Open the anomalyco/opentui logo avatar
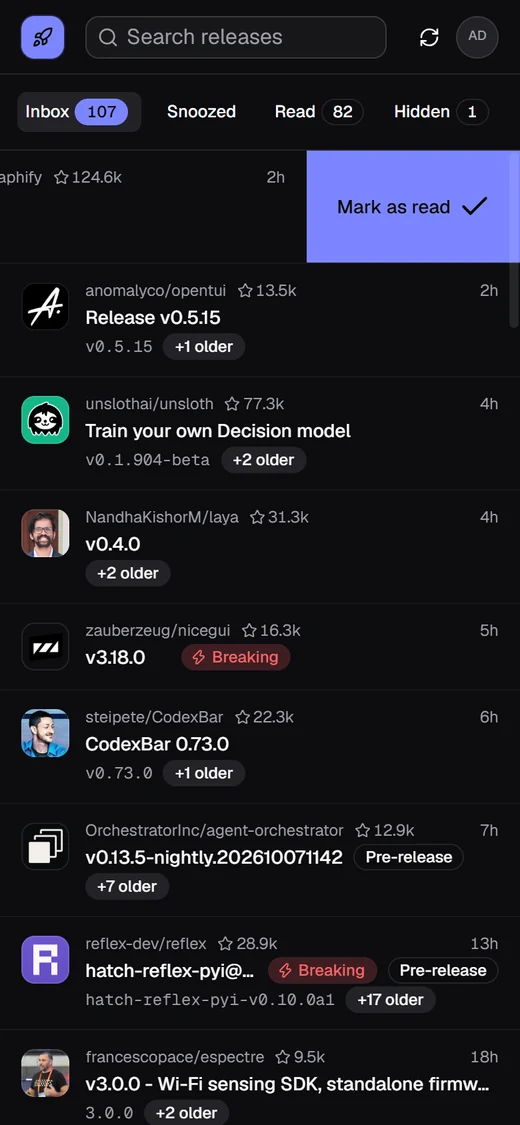This screenshot has height=1125, width=520. click(45, 306)
